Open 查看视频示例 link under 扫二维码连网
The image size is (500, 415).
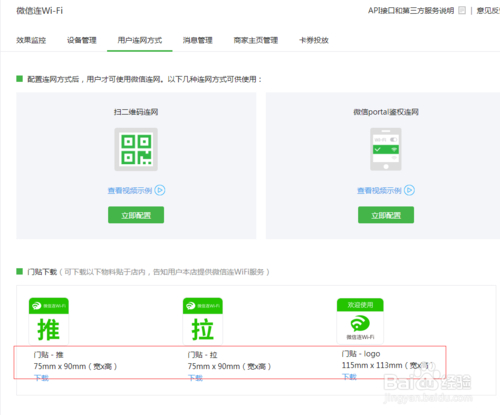coord(130,191)
